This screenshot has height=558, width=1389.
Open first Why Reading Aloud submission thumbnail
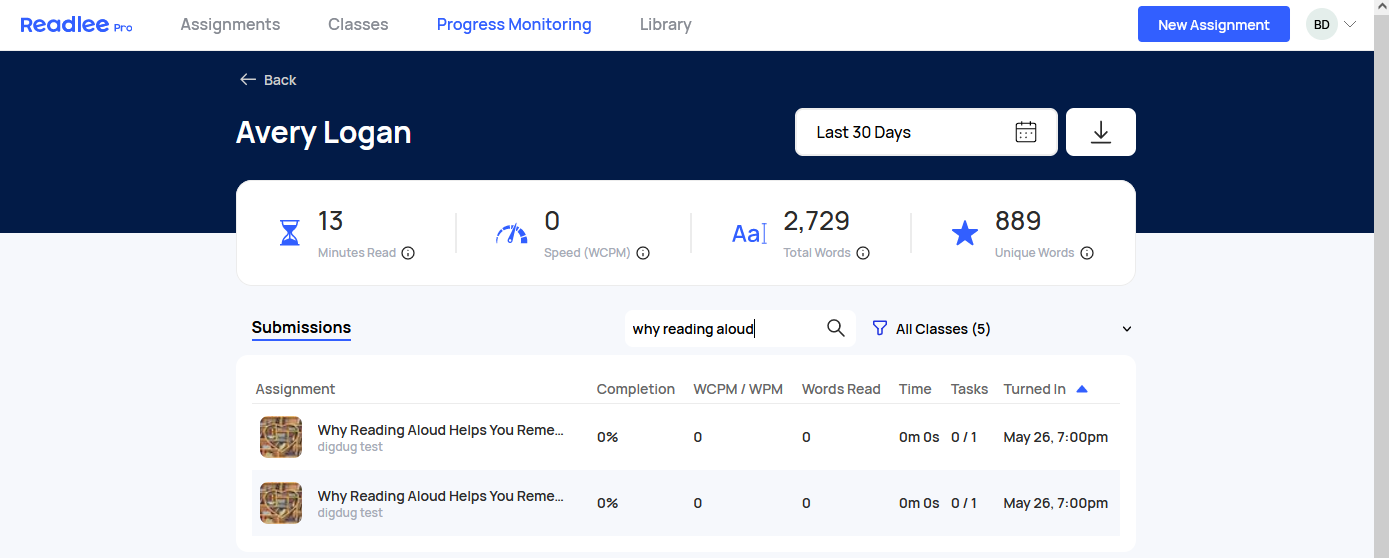click(x=281, y=437)
